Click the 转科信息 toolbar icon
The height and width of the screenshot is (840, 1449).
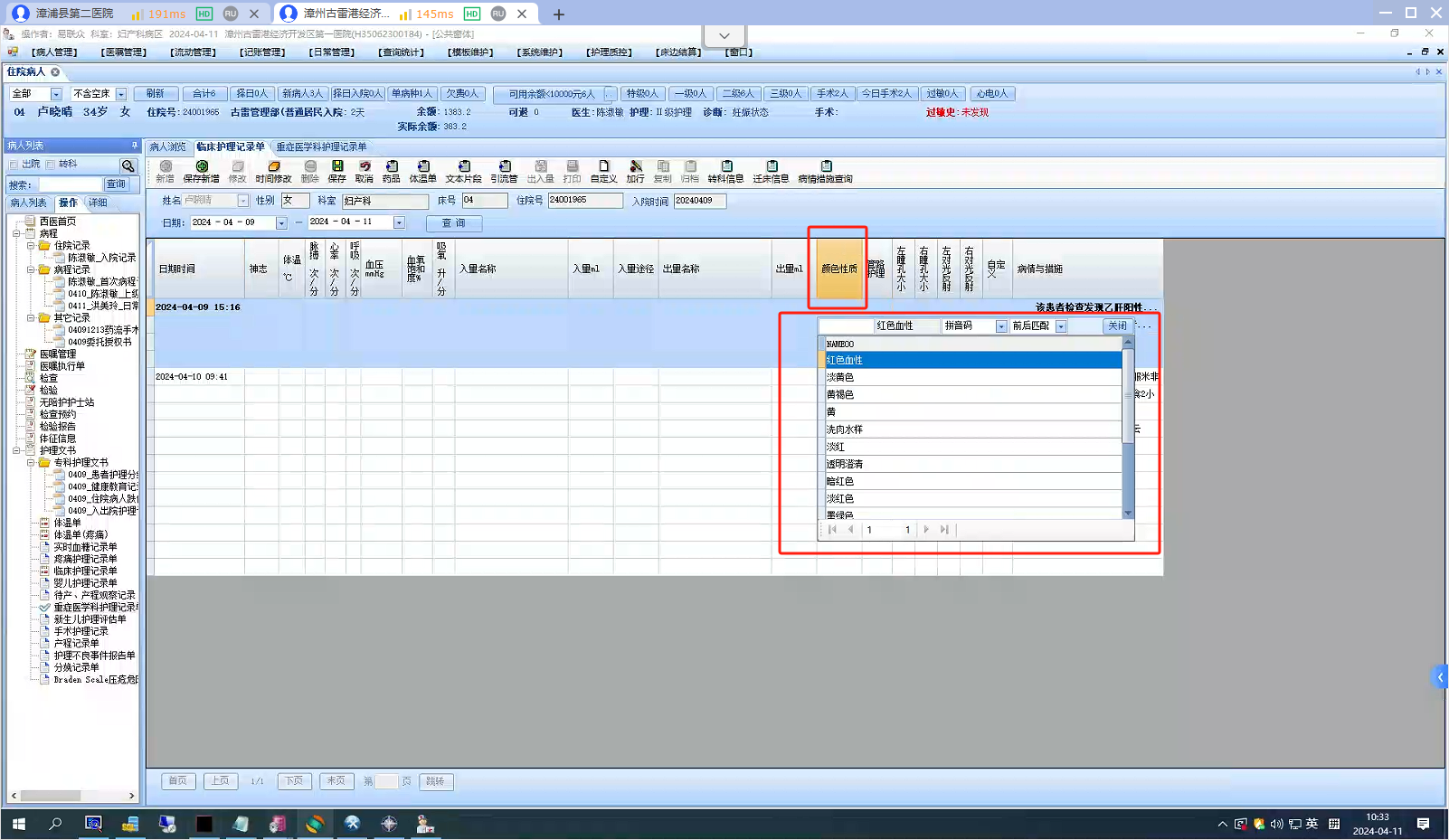(x=725, y=167)
